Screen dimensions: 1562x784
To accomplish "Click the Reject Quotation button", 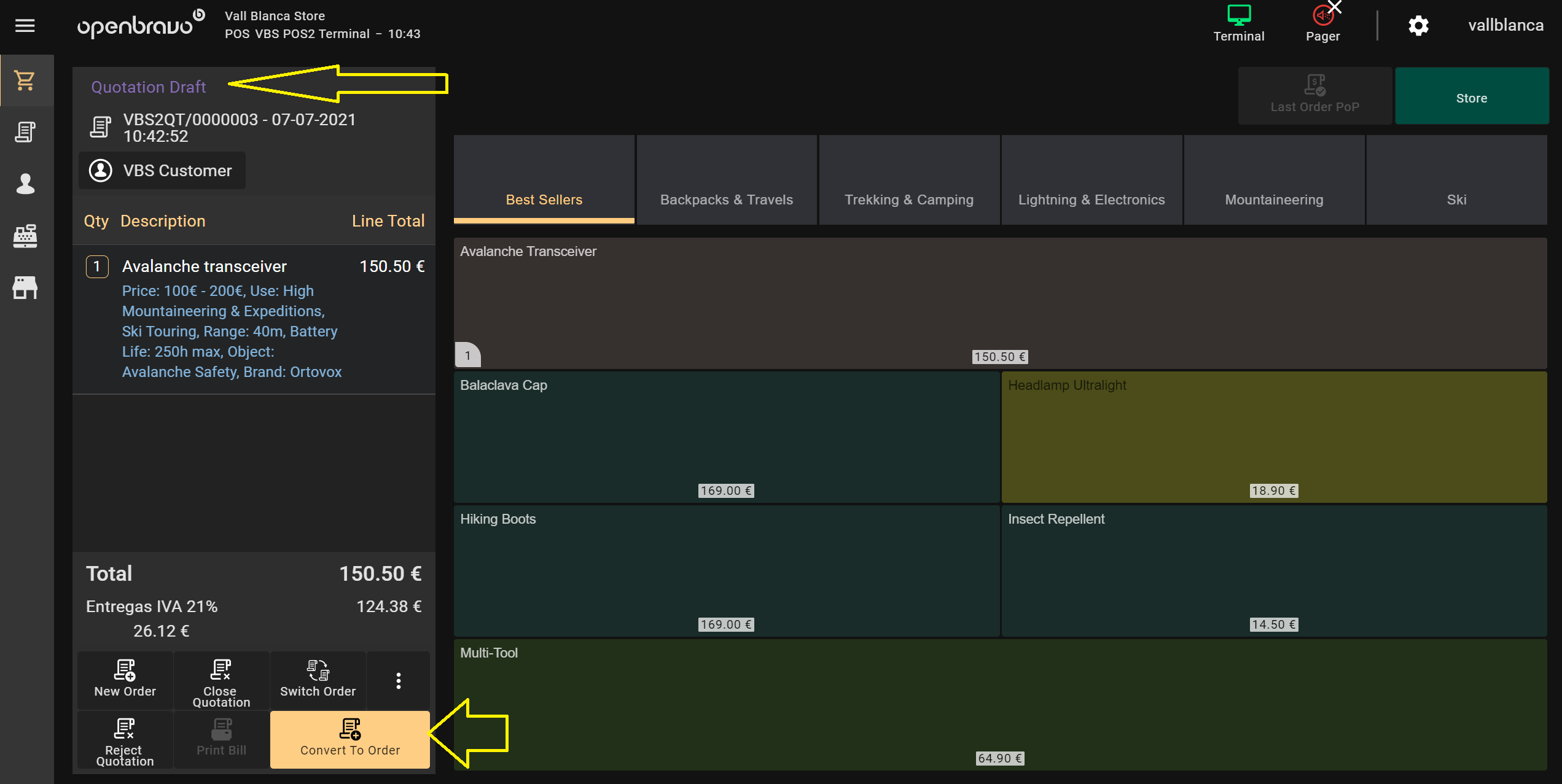I will pyautogui.click(x=125, y=740).
